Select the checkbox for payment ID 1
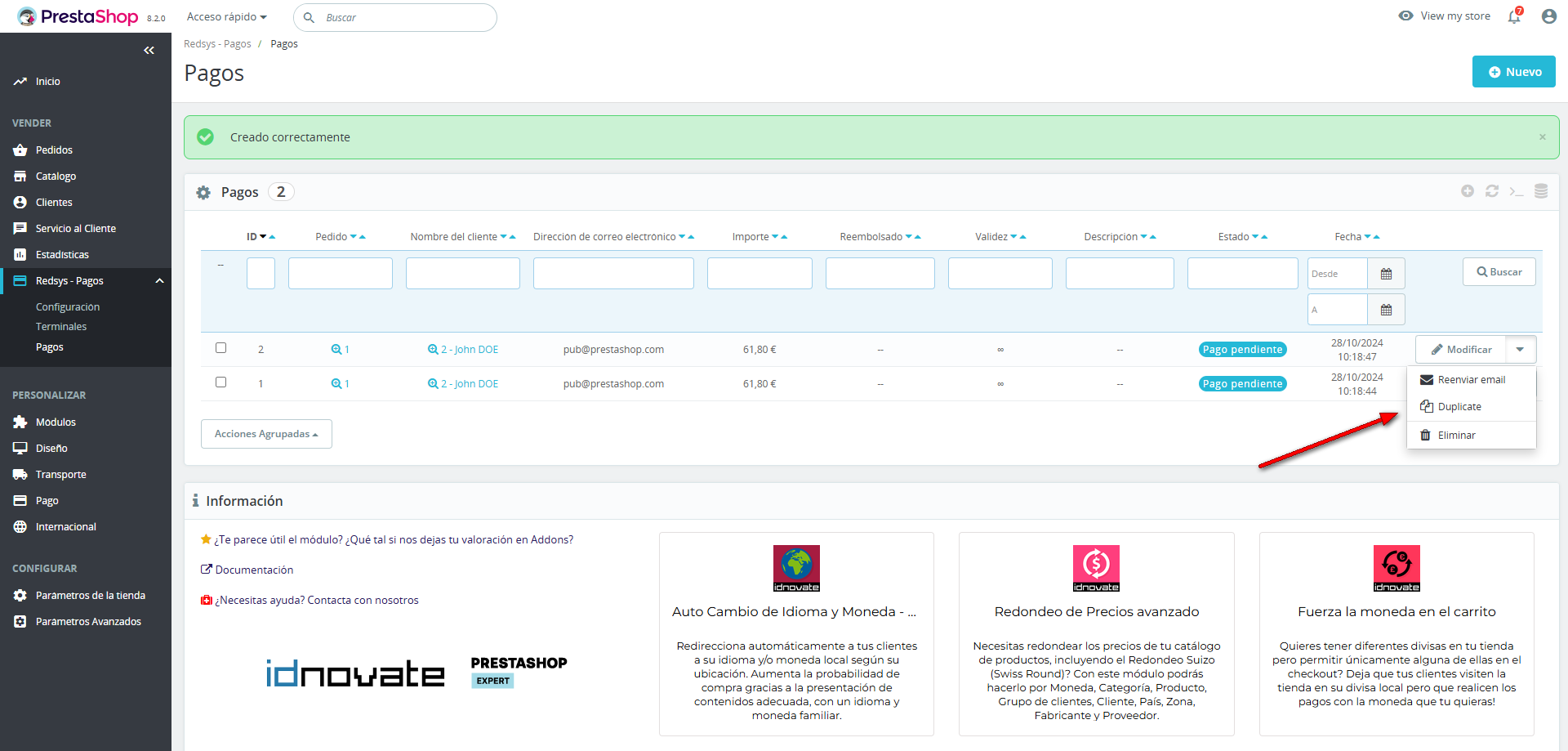This screenshot has height=751, width=1568. pyautogui.click(x=220, y=382)
